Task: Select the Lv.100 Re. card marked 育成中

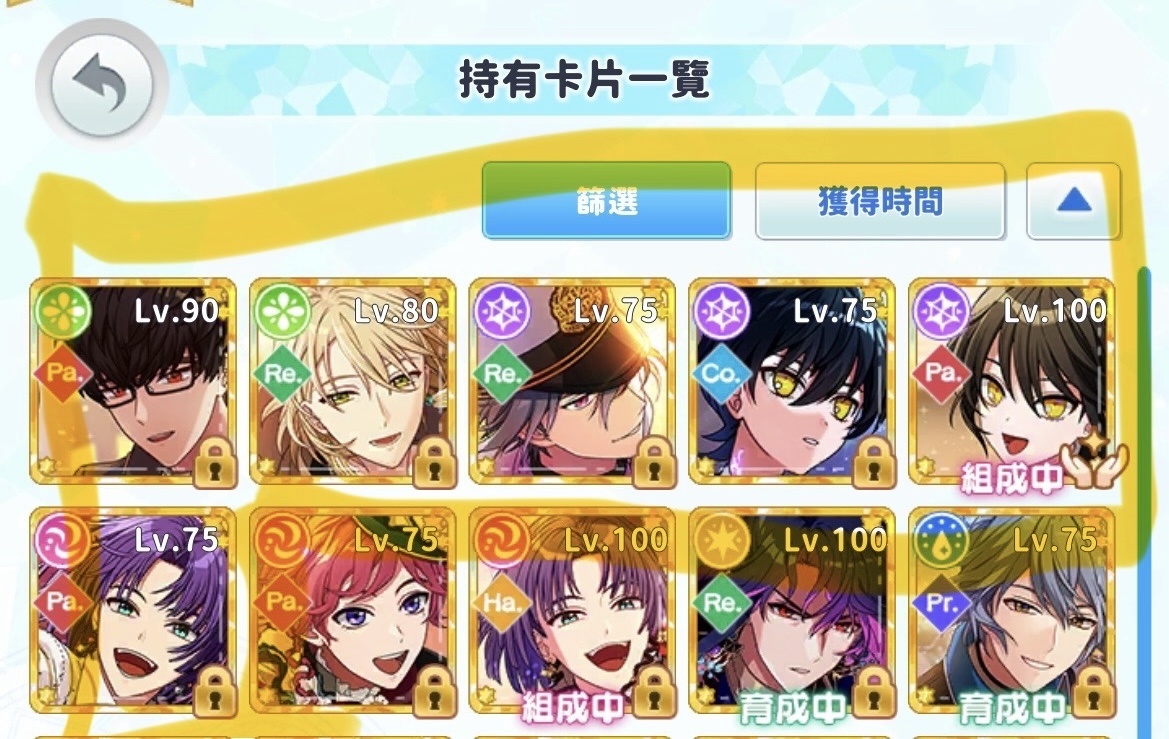Action: click(792, 611)
